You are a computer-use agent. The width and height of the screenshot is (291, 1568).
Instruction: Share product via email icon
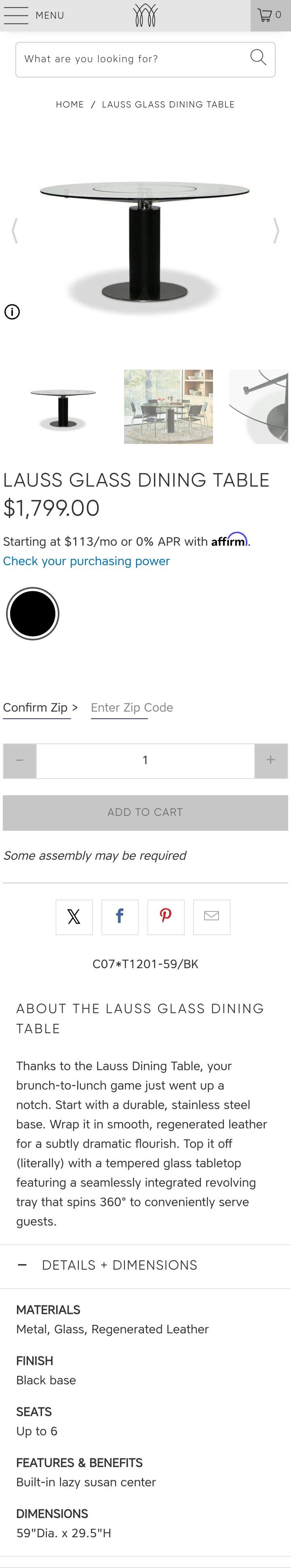(x=211, y=917)
